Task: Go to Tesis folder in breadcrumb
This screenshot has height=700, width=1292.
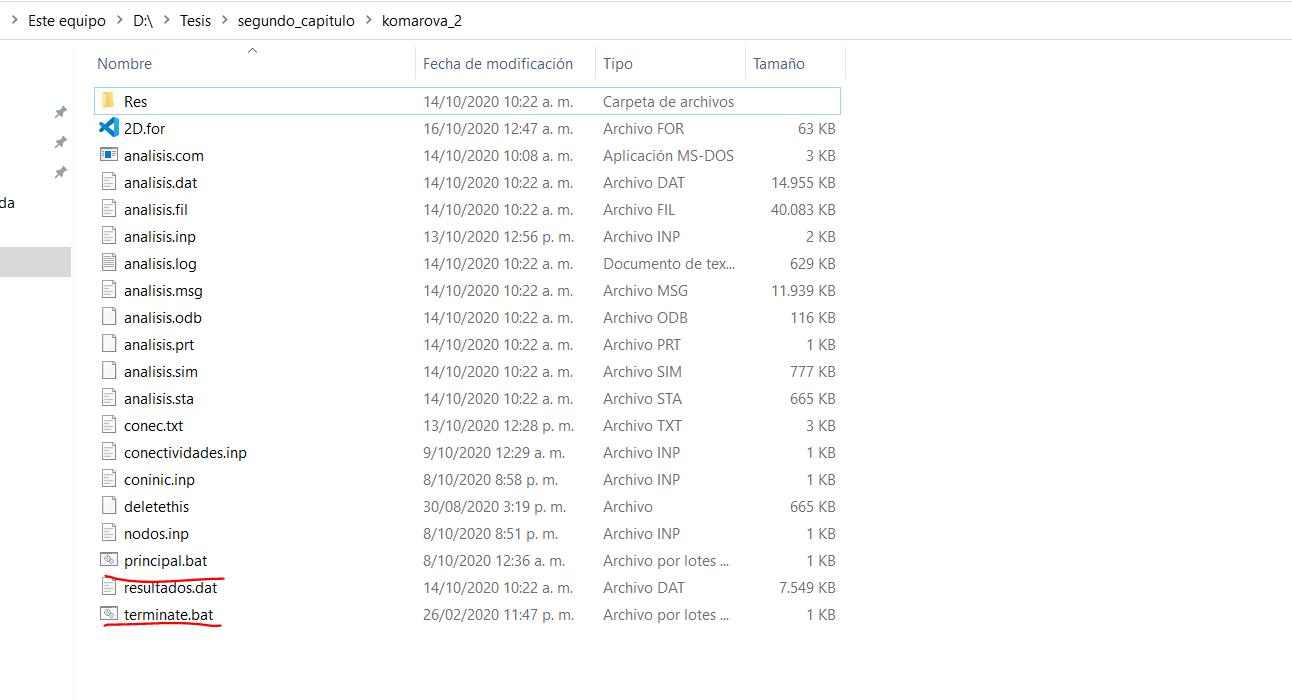Action: coord(195,21)
